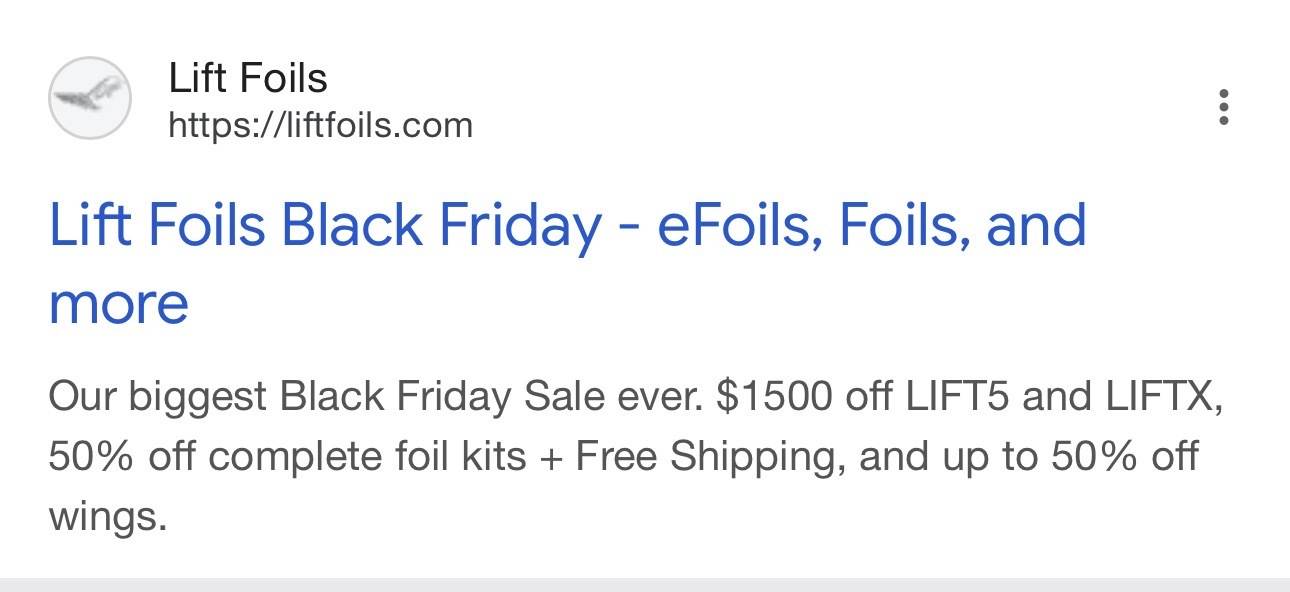Click the "Lift Foils" words starting the headline
This screenshot has height=592, width=1290.
pos(157,226)
